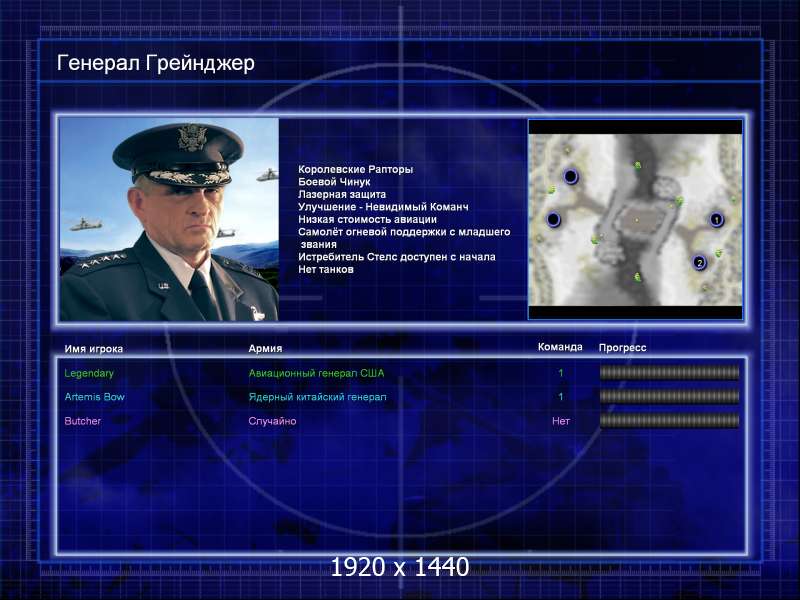
Task: Click start position marker 1 on minimap
Action: [716, 219]
